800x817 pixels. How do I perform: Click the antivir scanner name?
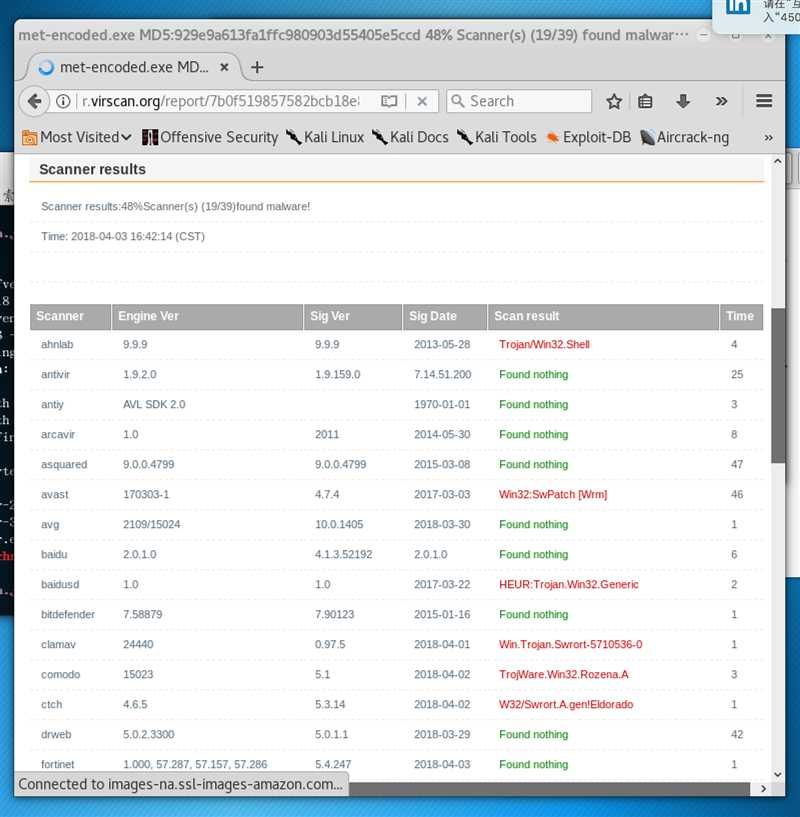(55, 375)
